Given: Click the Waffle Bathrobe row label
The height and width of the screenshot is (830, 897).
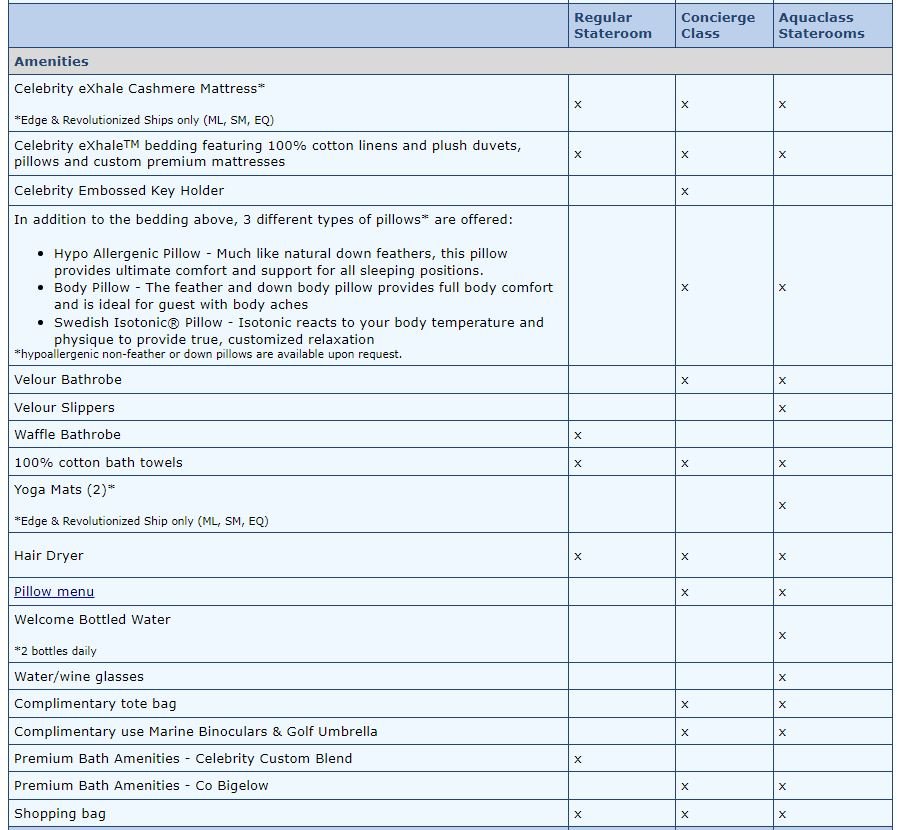Looking at the screenshot, I should tap(67, 434).
